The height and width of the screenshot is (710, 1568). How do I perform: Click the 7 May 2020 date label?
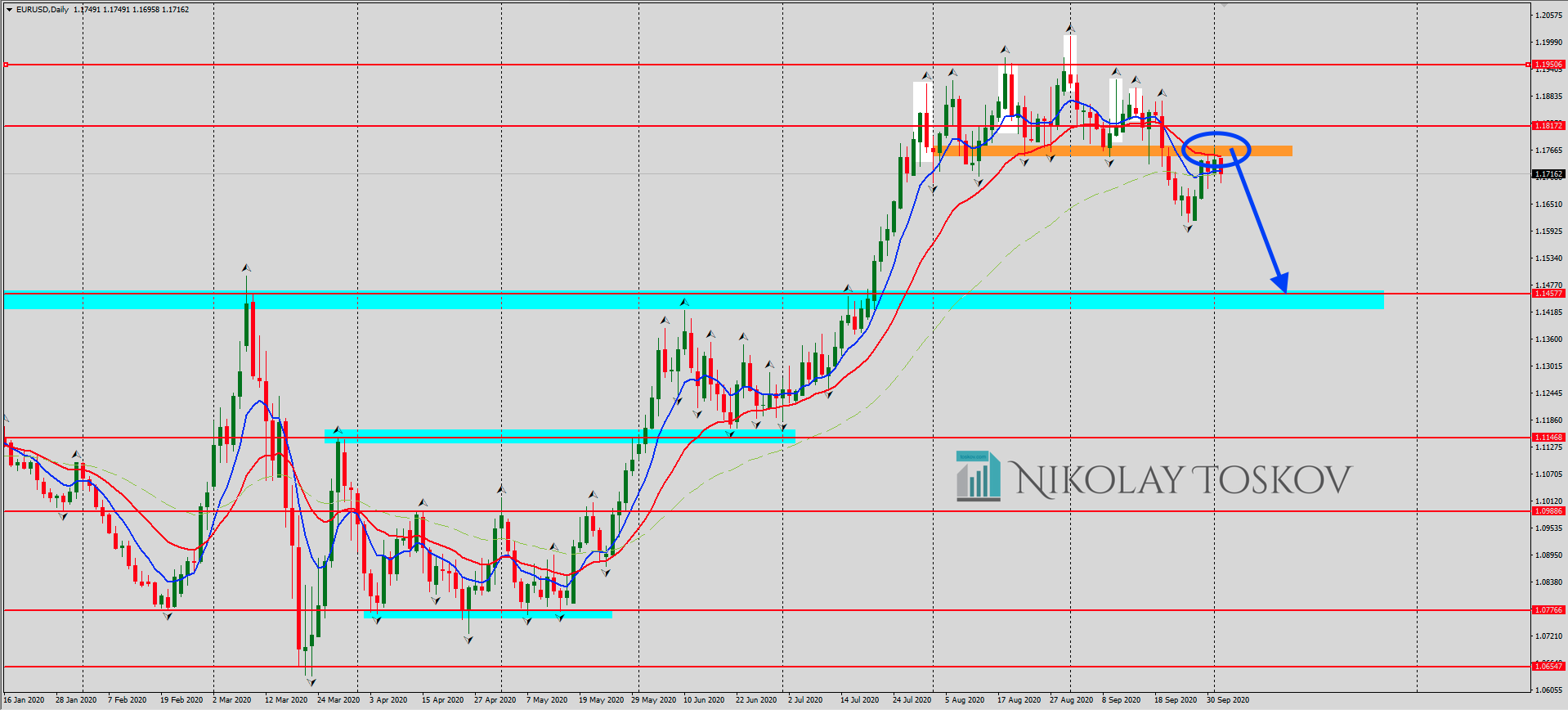click(x=547, y=700)
